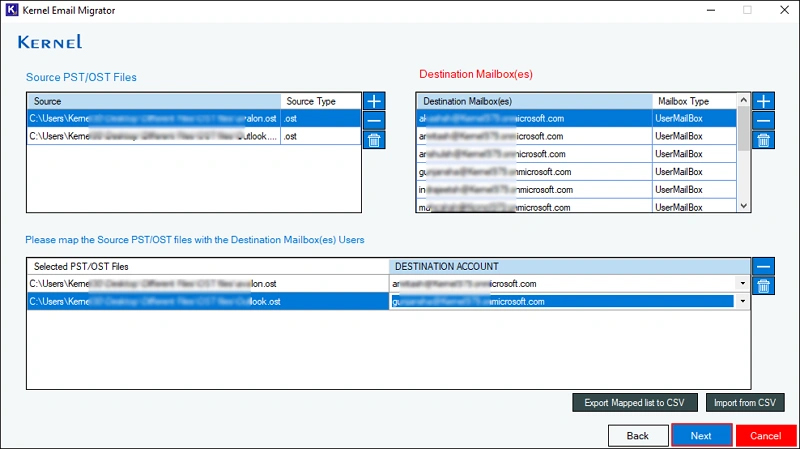Open destination account dropdown for first mapping row
Screen dimensions: 800x449
742,284
